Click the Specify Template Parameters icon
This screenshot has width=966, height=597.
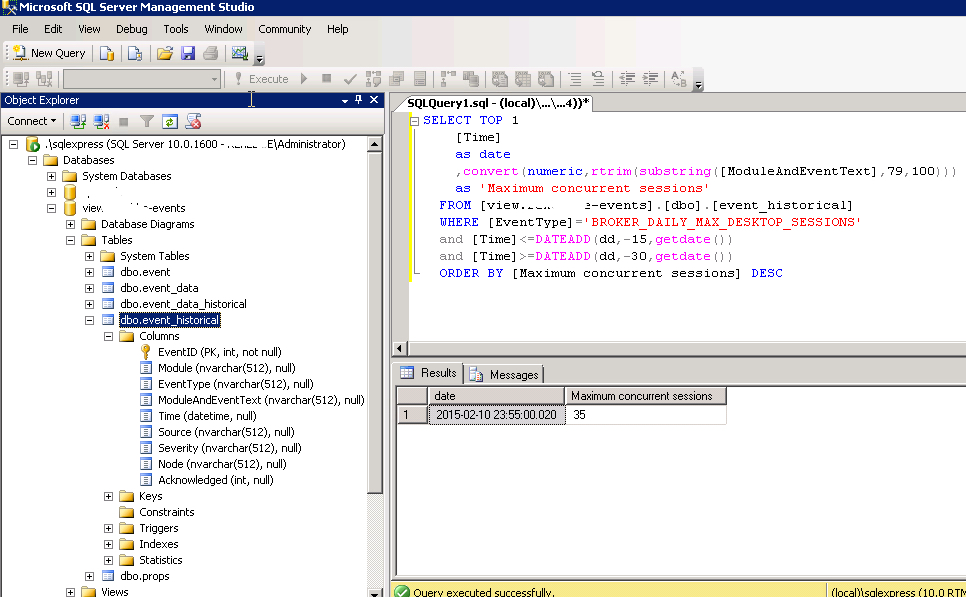679,79
